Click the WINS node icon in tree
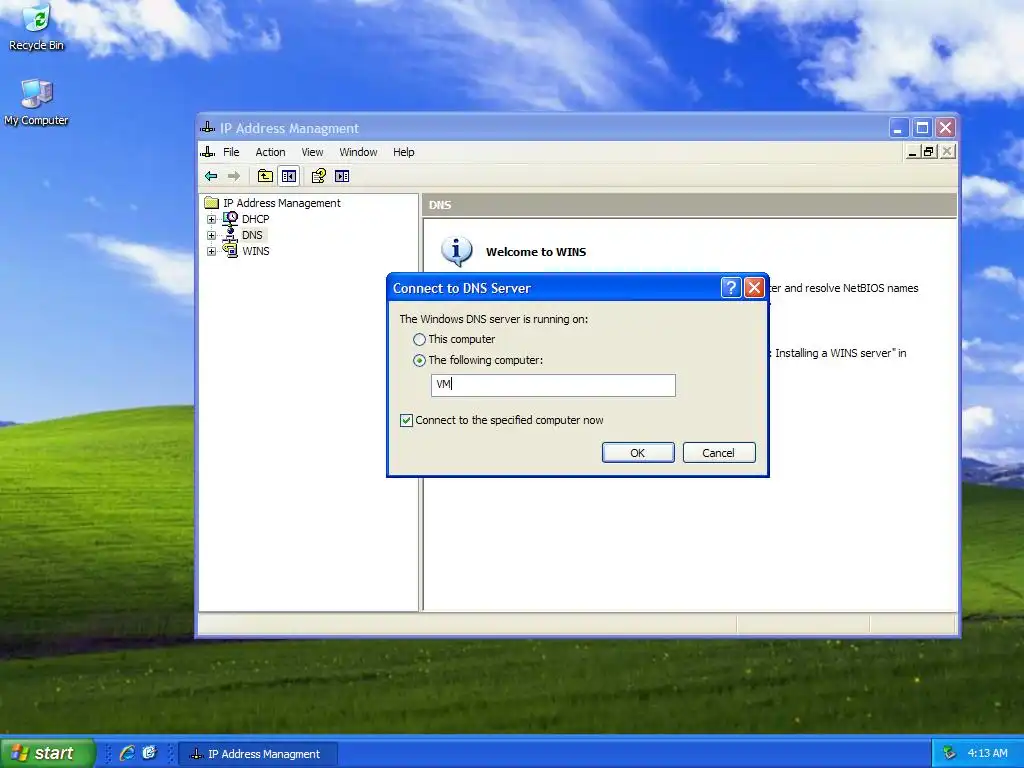 [230, 251]
